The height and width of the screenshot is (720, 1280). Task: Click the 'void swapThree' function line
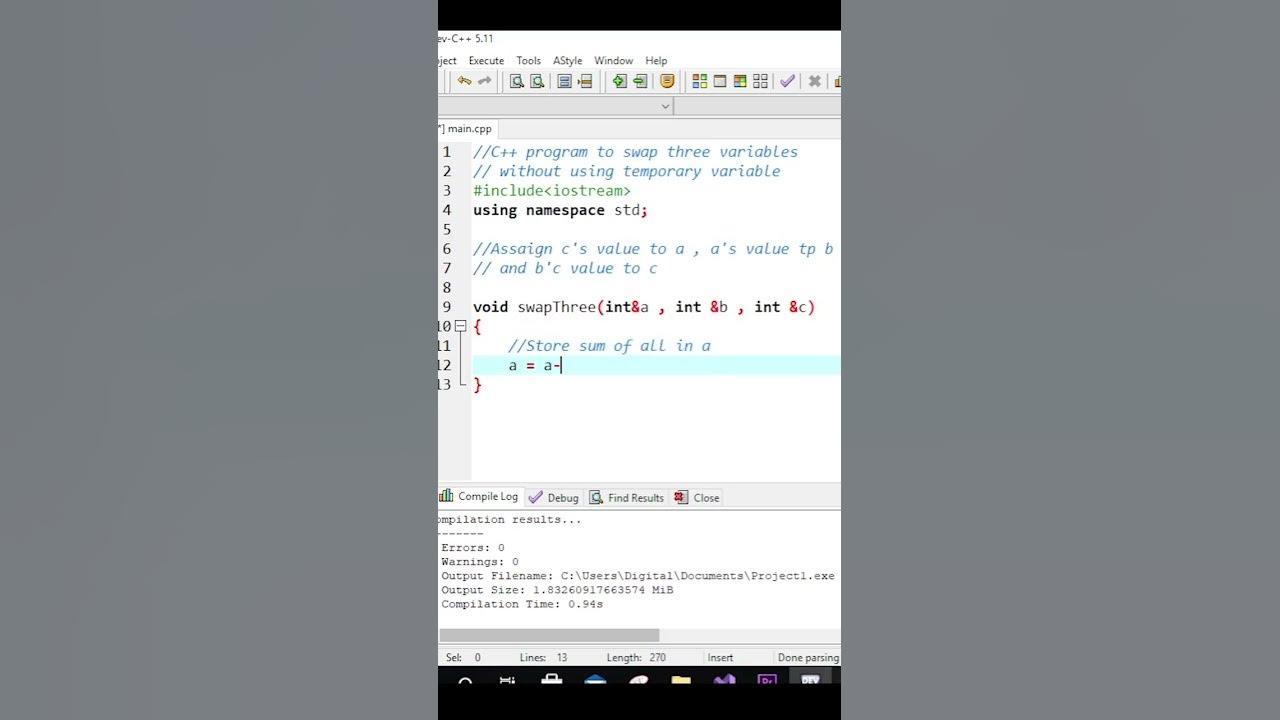(x=644, y=307)
